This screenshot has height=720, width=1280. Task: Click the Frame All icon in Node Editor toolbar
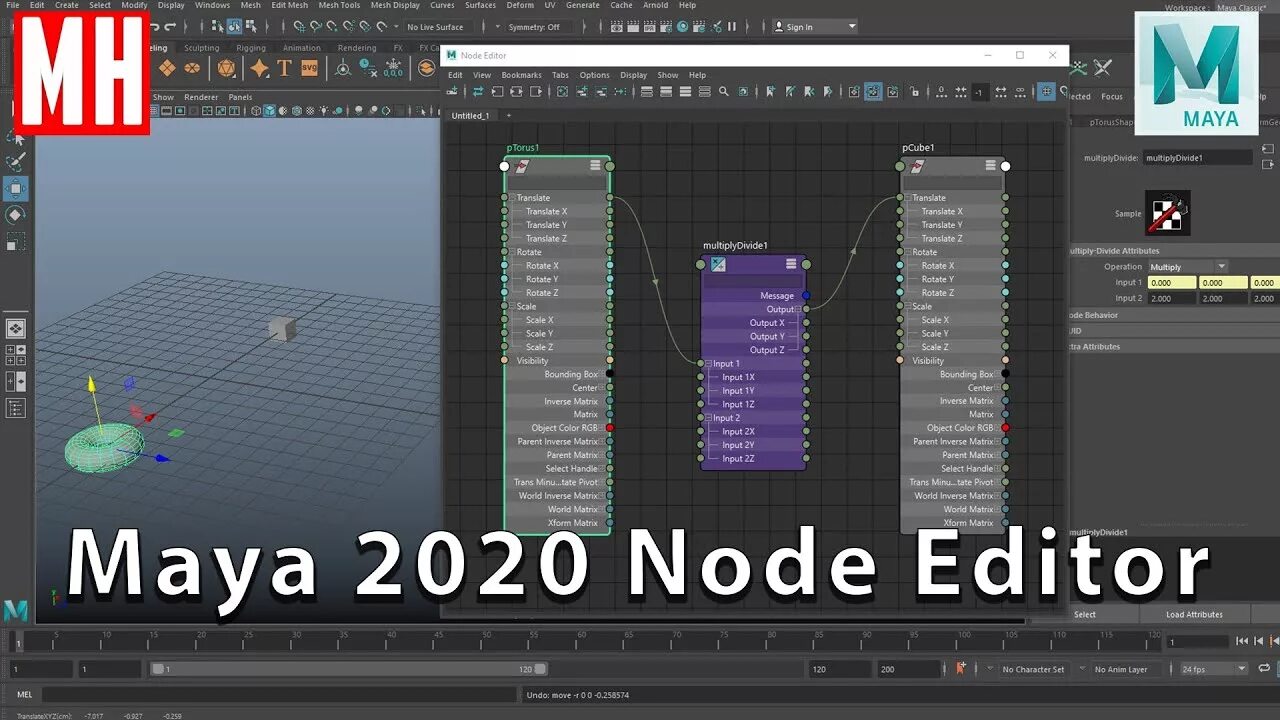[x=563, y=91]
